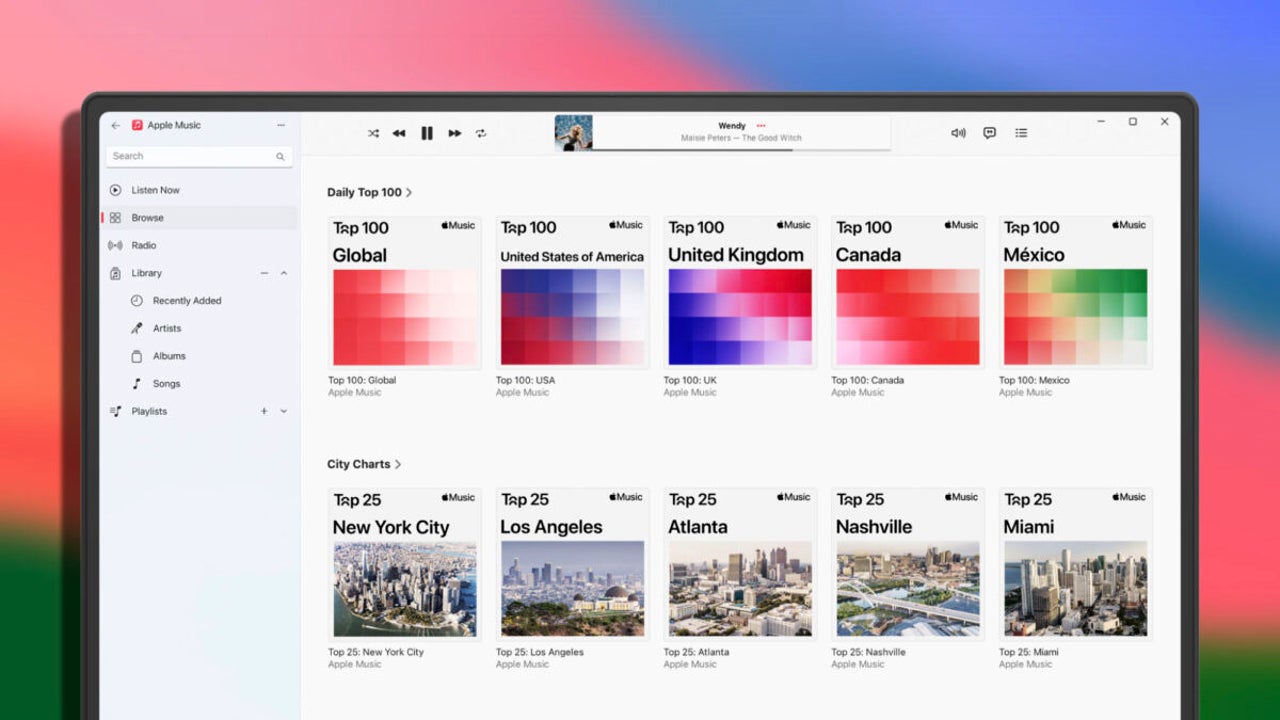Image resolution: width=1280 pixels, height=720 pixels.
Task: Click the volume speaker icon
Action: tap(958, 133)
